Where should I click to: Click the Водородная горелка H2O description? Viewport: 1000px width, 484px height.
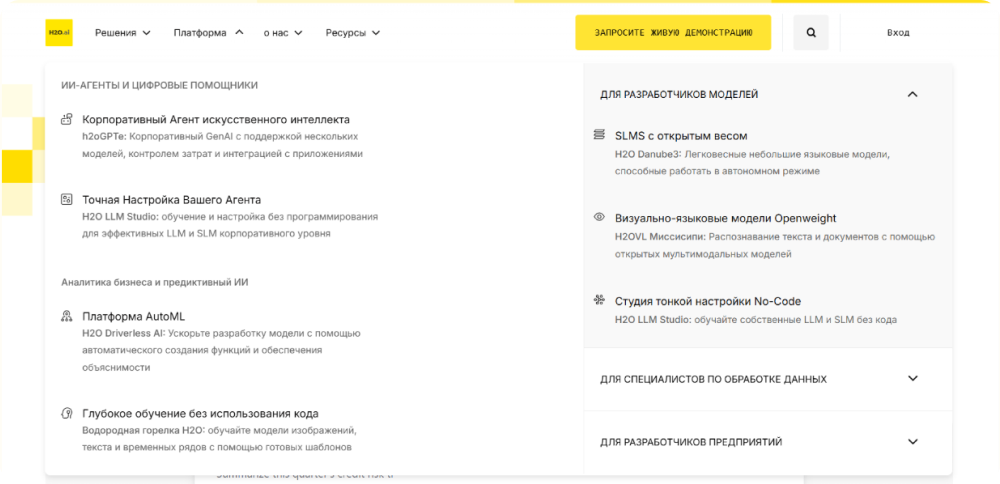coord(219,439)
